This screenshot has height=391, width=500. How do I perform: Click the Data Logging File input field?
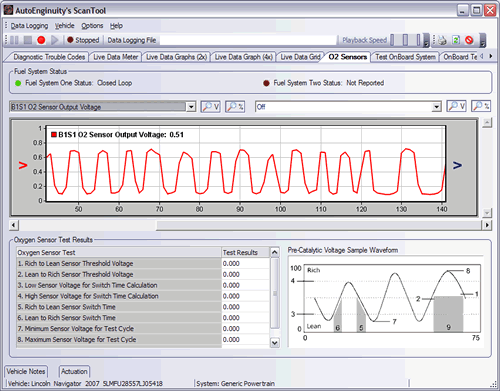pyautogui.click(x=248, y=40)
